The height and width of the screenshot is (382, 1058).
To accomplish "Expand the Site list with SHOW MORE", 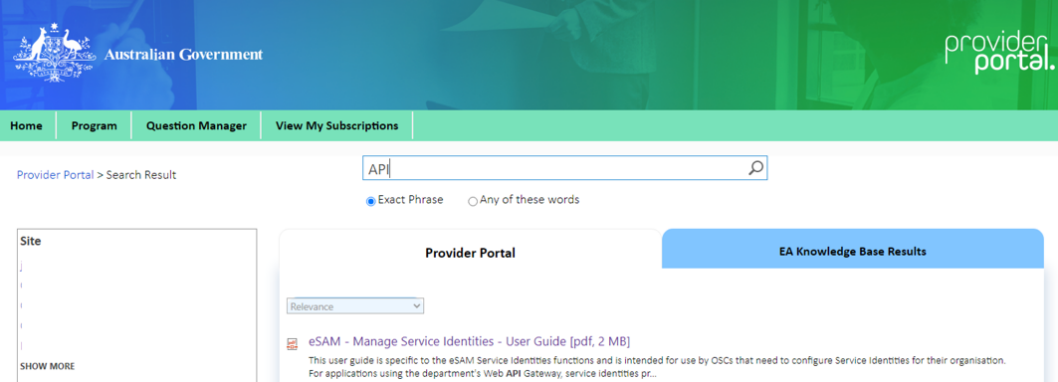I will [x=47, y=366].
